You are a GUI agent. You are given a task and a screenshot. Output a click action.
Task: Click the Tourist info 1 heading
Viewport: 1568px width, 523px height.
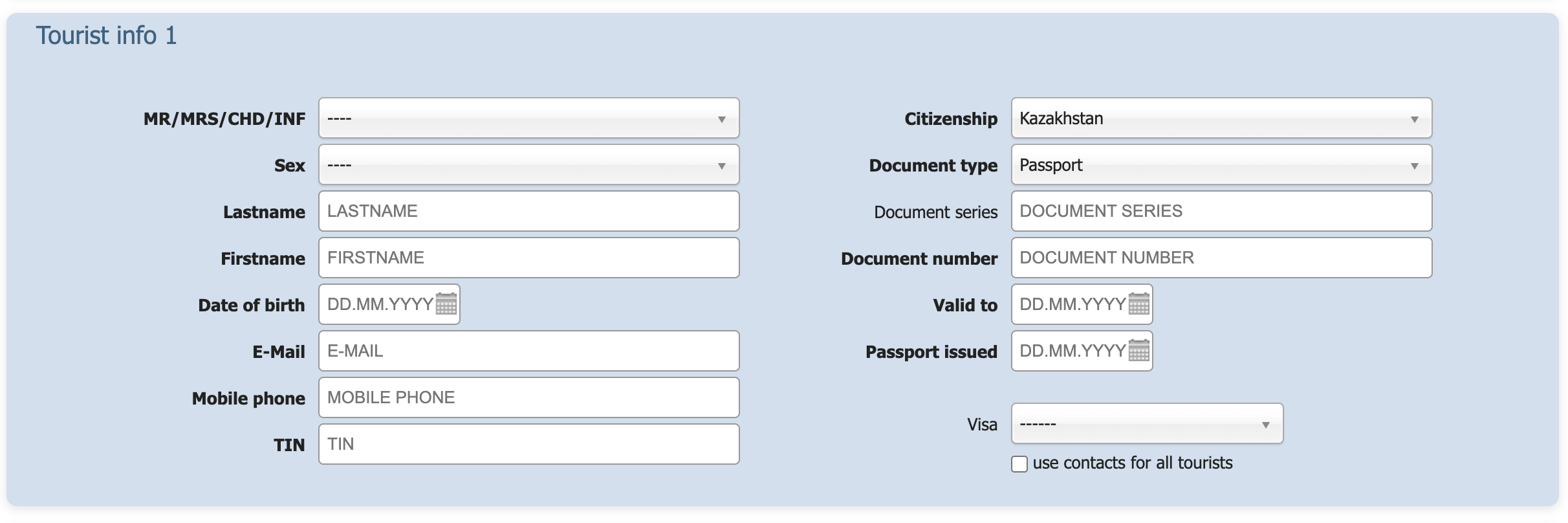[x=106, y=36]
